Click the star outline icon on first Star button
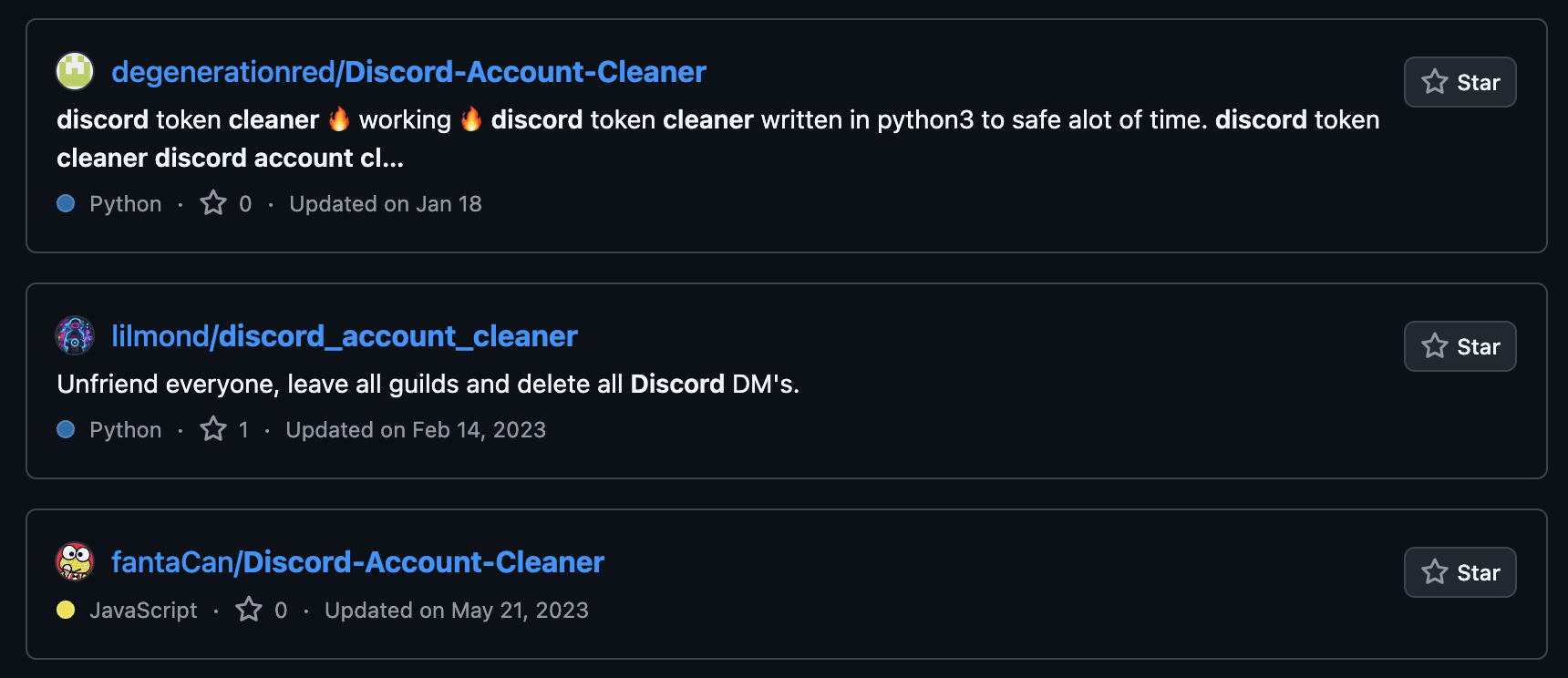The image size is (1568, 678). click(x=1433, y=82)
